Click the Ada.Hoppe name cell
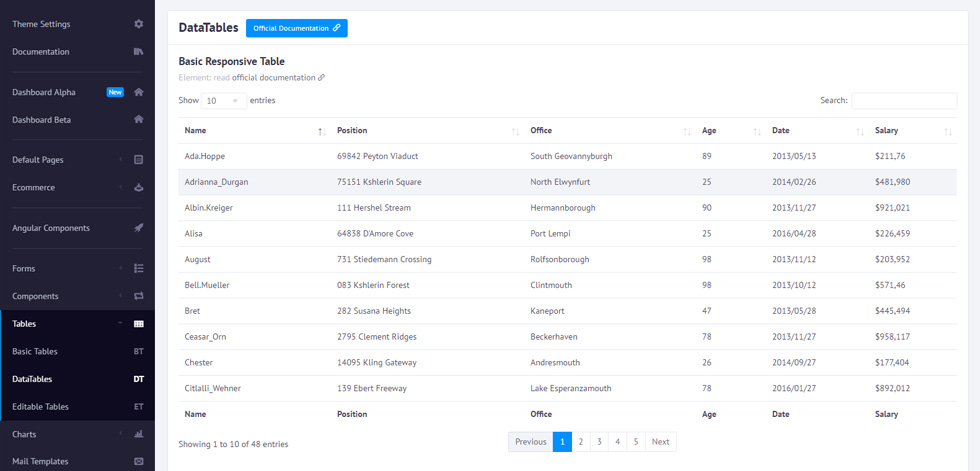This screenshot has height=471, width=980. [x=254, y=156]
